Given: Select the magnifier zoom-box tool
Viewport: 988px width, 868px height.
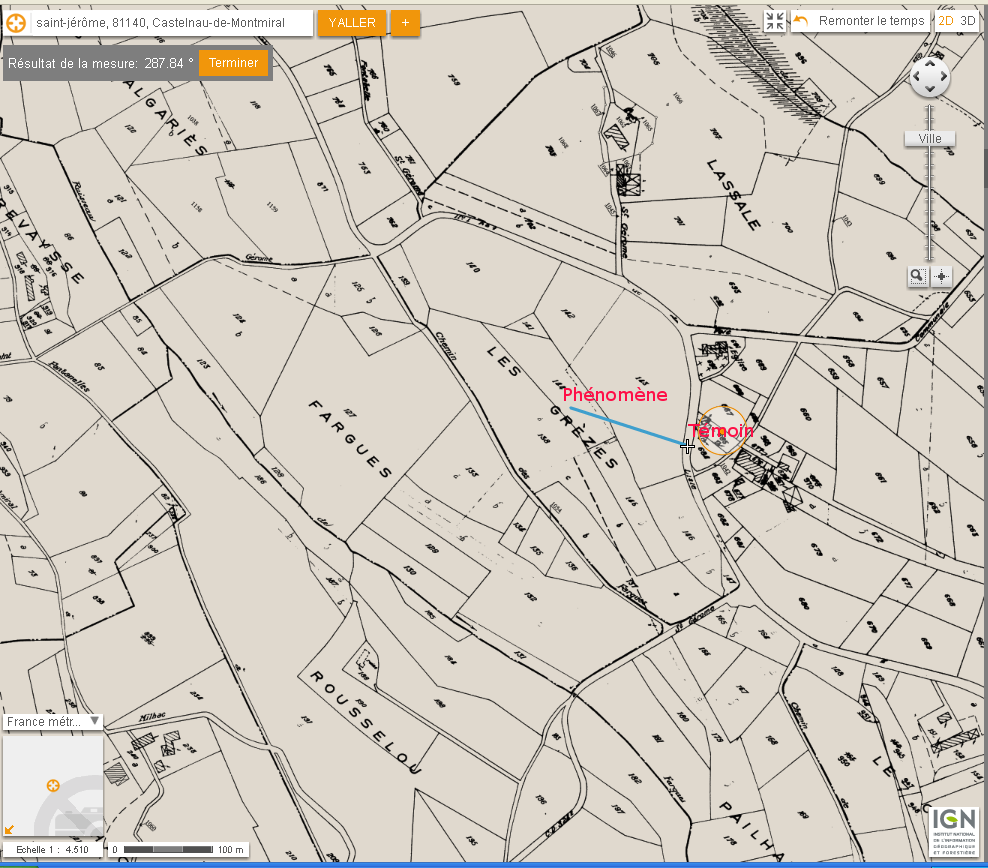Looking at the screenshot, I should click(x=918, y=277).
